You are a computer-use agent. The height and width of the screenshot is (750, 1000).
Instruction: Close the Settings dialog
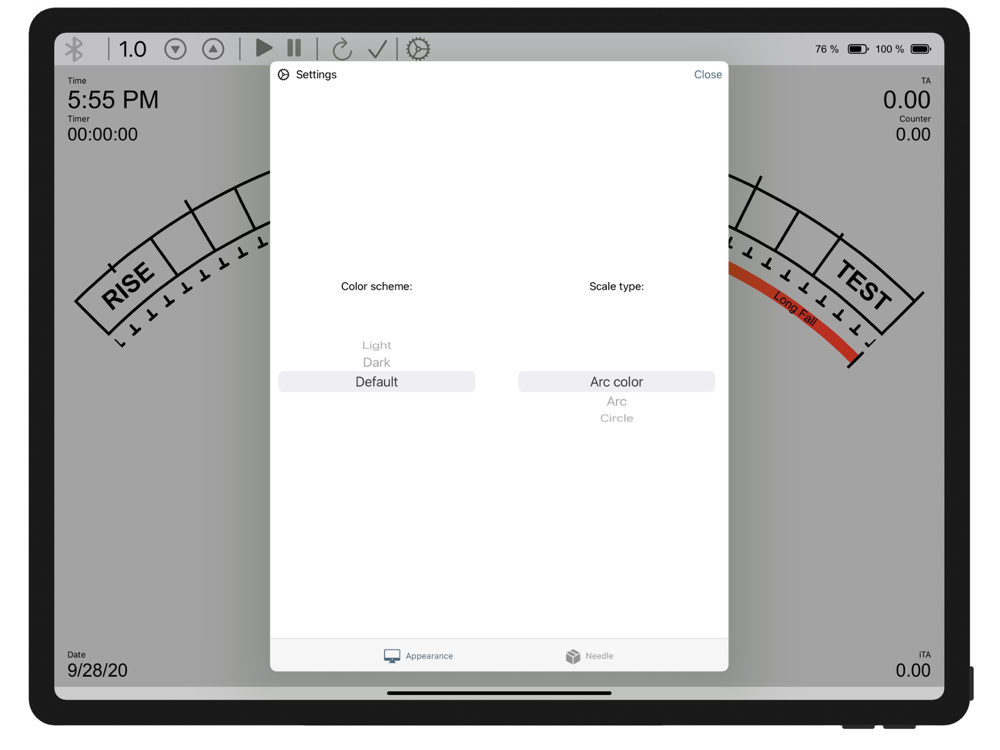coord(708,75)
